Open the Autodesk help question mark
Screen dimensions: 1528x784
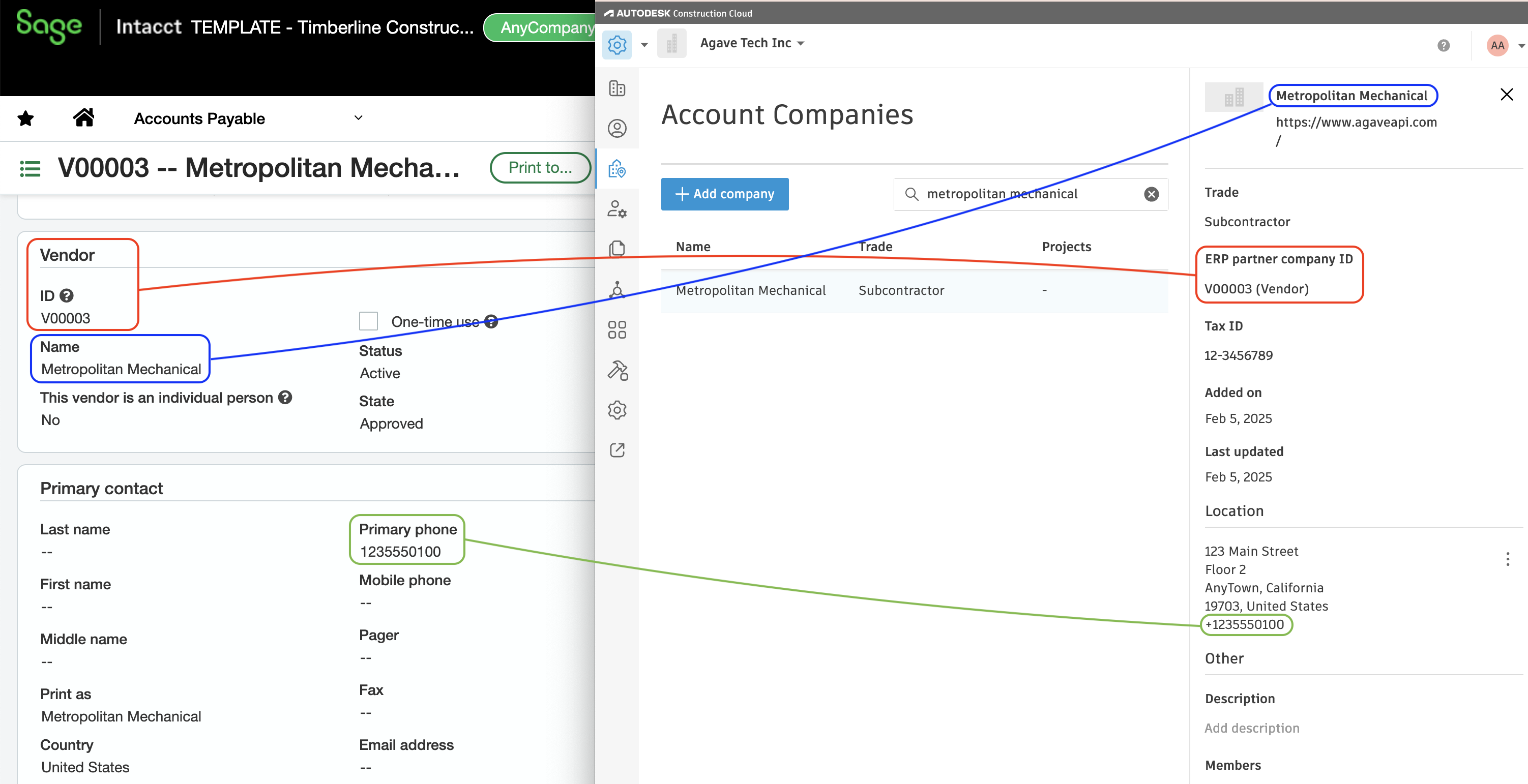coord(1443,45)
